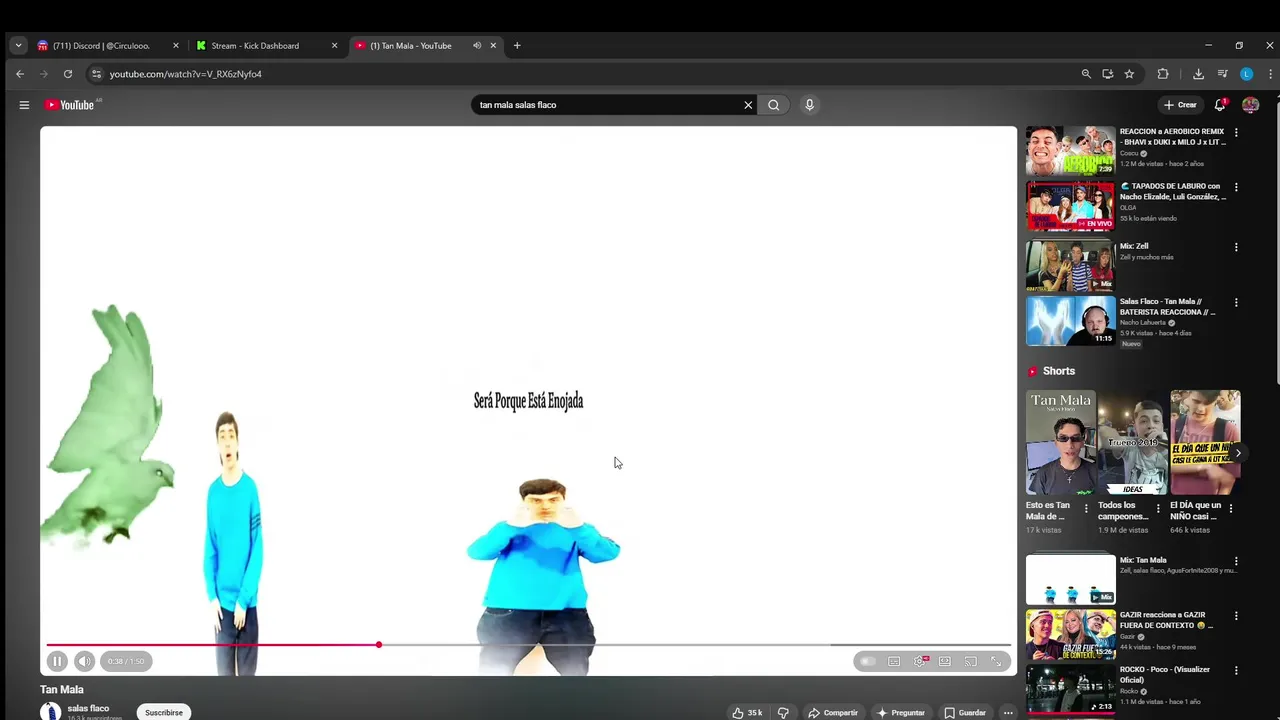
Task: Open the player settings gear
Action: (x=920, y=661)
